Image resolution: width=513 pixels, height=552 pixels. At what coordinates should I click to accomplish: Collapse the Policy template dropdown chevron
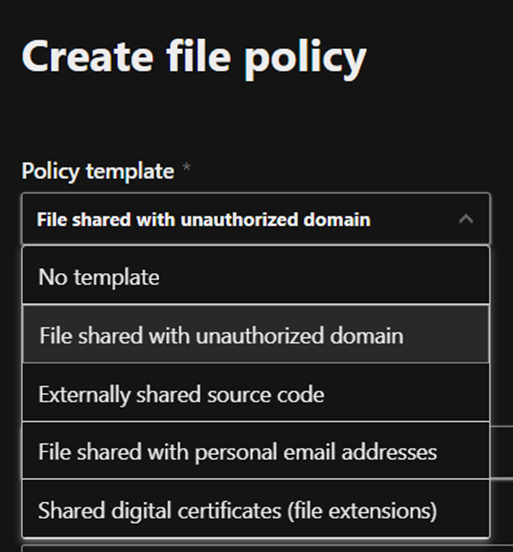[x=465, y=219]
